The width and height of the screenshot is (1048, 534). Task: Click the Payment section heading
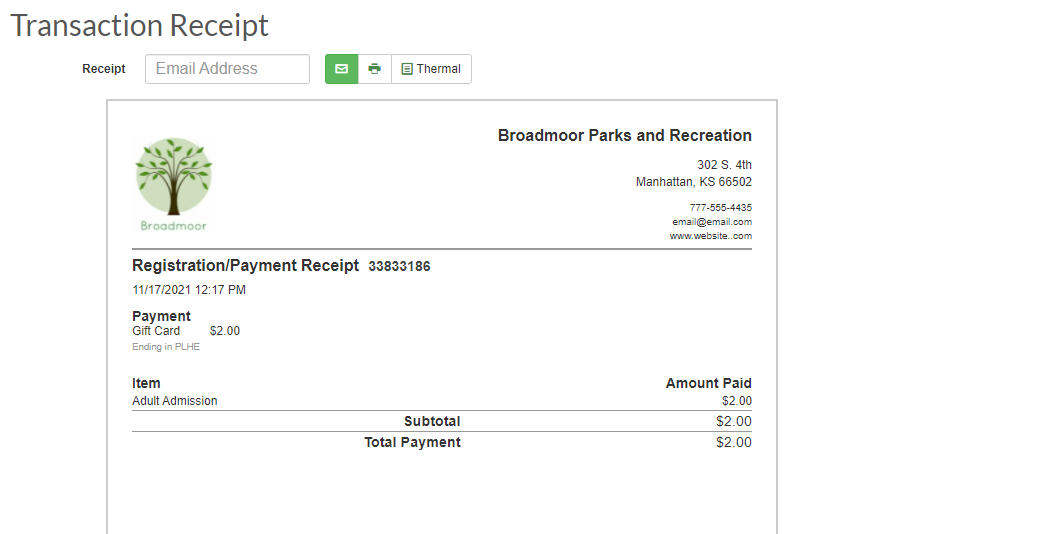(x=161, y=316)
